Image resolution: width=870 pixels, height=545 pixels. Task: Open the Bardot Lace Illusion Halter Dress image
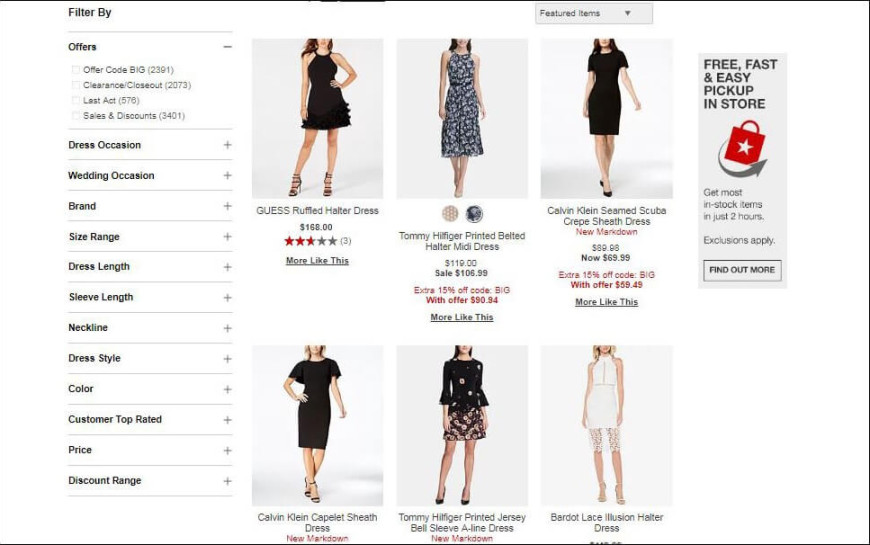(x=606, y=425)
